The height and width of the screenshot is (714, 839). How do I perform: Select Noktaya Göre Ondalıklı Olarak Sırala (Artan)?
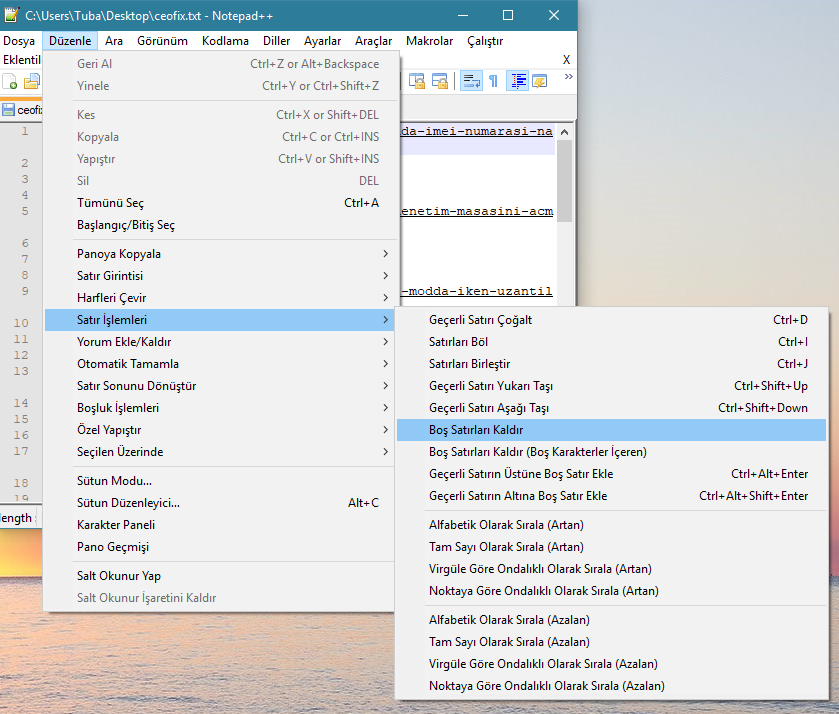(612, 590)
